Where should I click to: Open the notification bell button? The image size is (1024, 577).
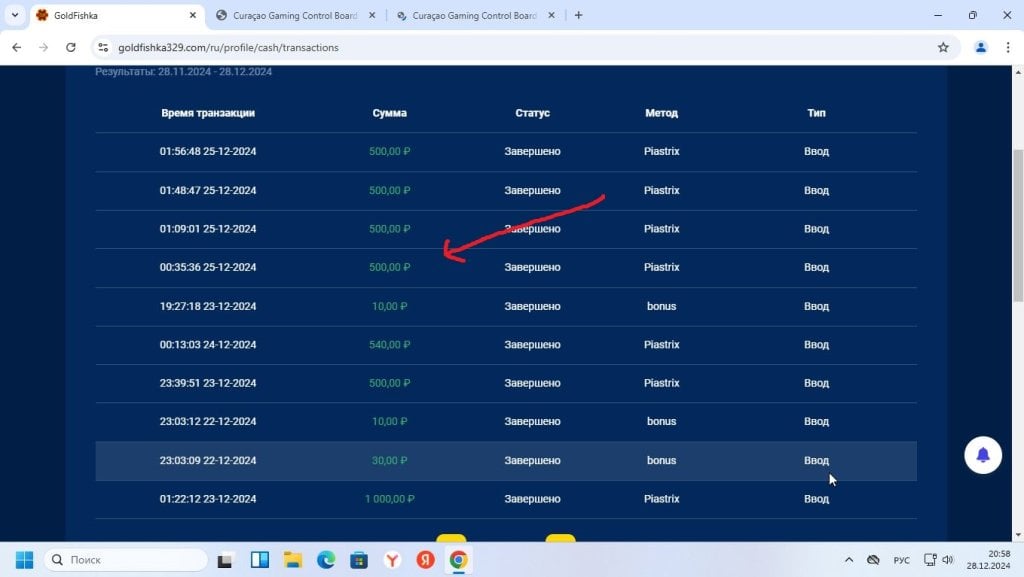983,455
